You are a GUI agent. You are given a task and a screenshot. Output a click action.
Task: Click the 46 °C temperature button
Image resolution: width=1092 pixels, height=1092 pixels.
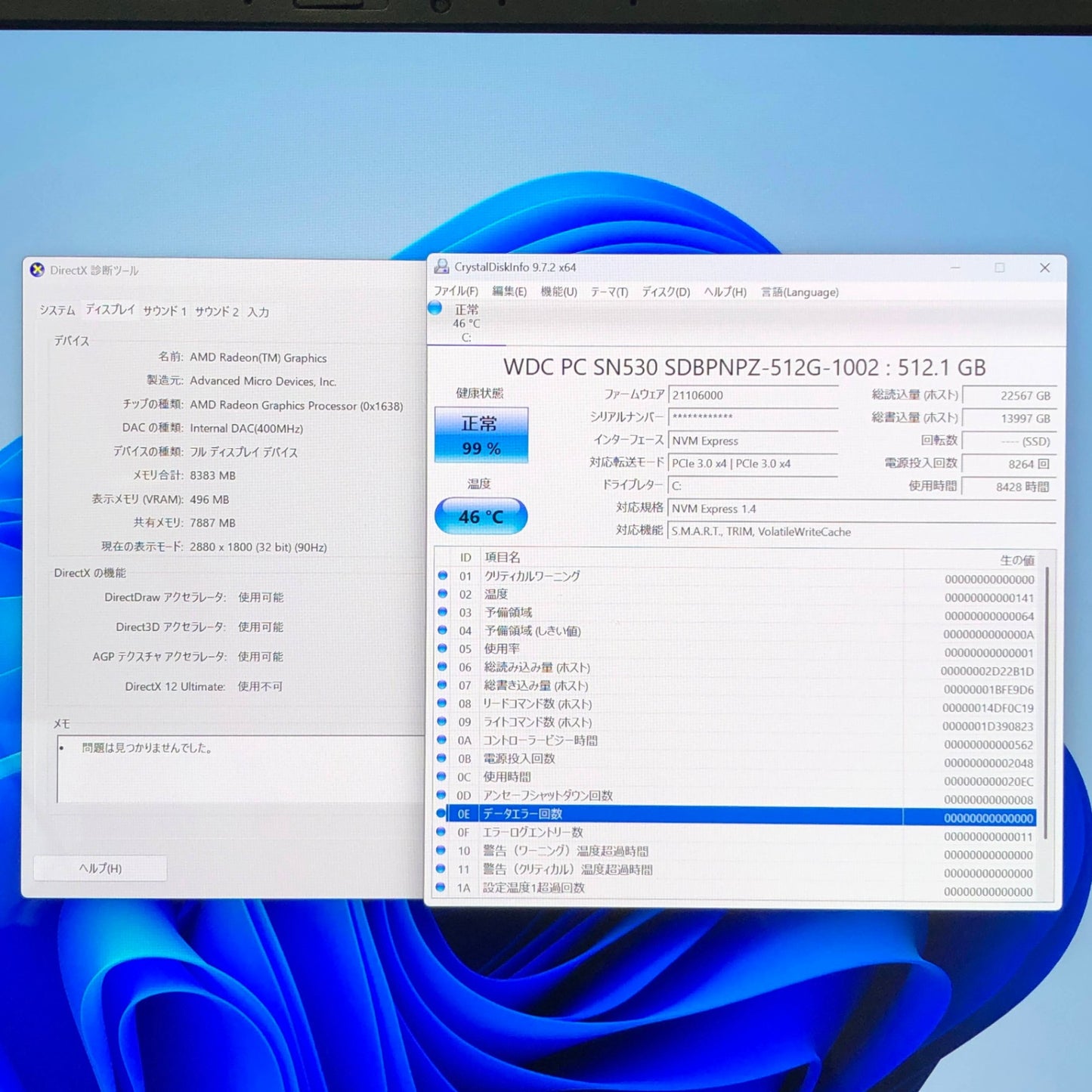pyautogui.click(x=481, y=517)
